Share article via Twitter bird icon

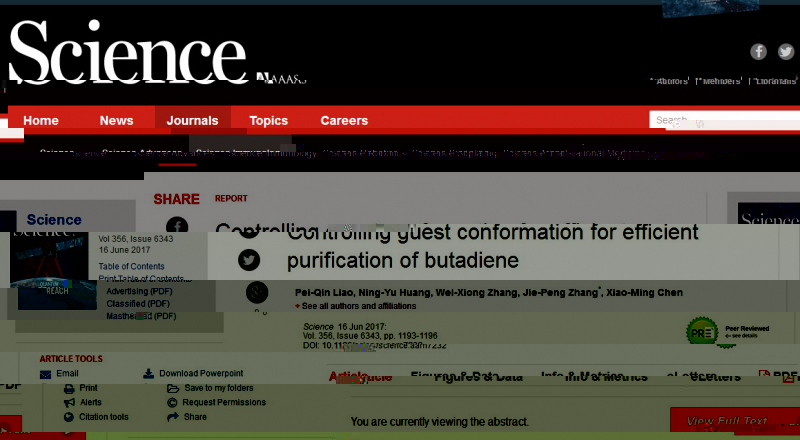click(249, 260)
